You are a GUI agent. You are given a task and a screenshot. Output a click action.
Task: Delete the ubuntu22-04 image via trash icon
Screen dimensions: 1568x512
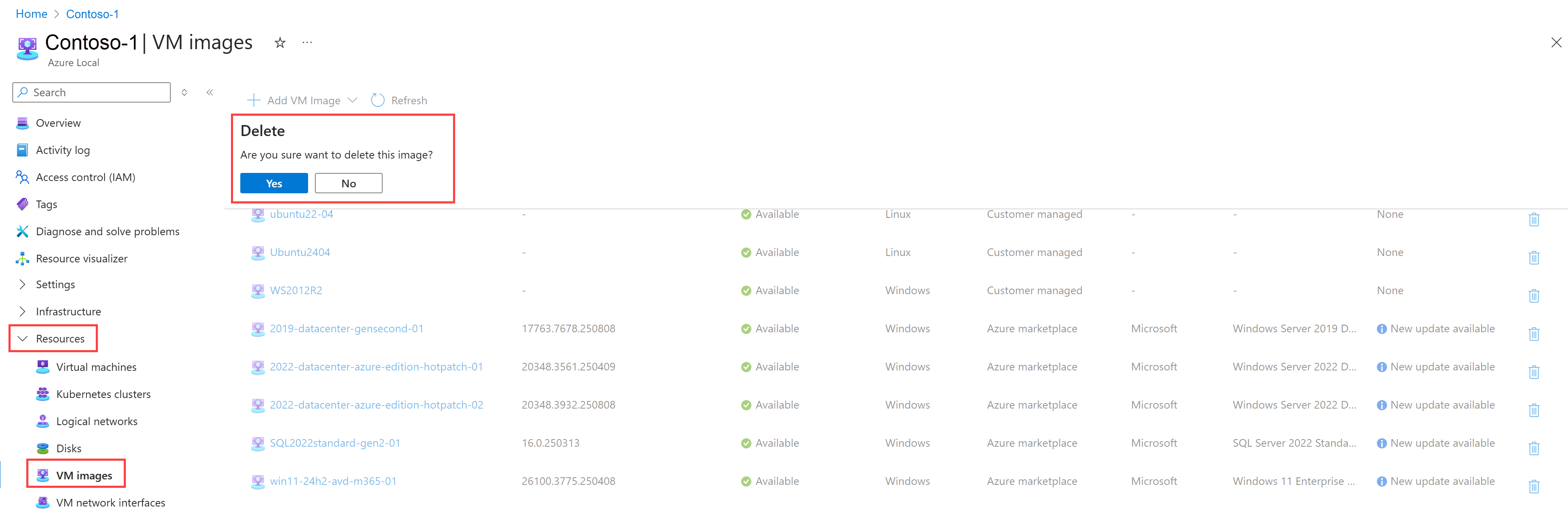[1534, 219]
